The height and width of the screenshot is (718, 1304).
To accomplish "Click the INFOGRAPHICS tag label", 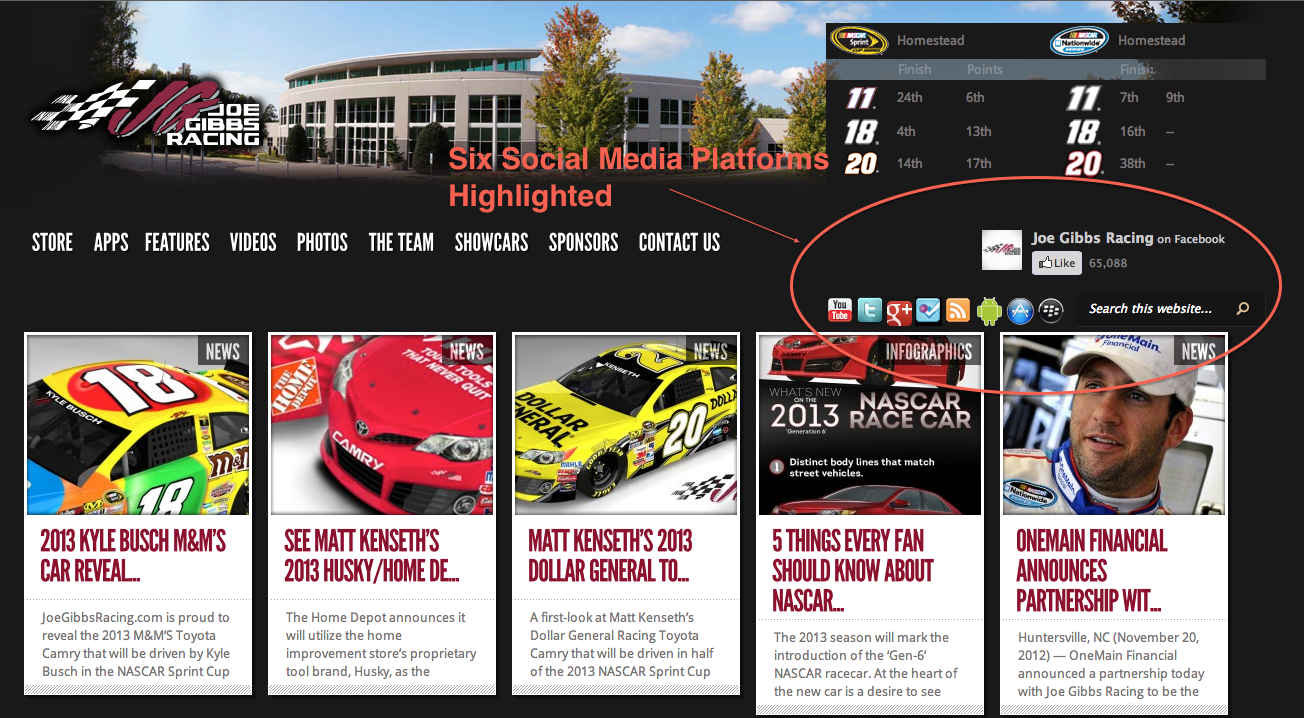I will pos(929,351).
